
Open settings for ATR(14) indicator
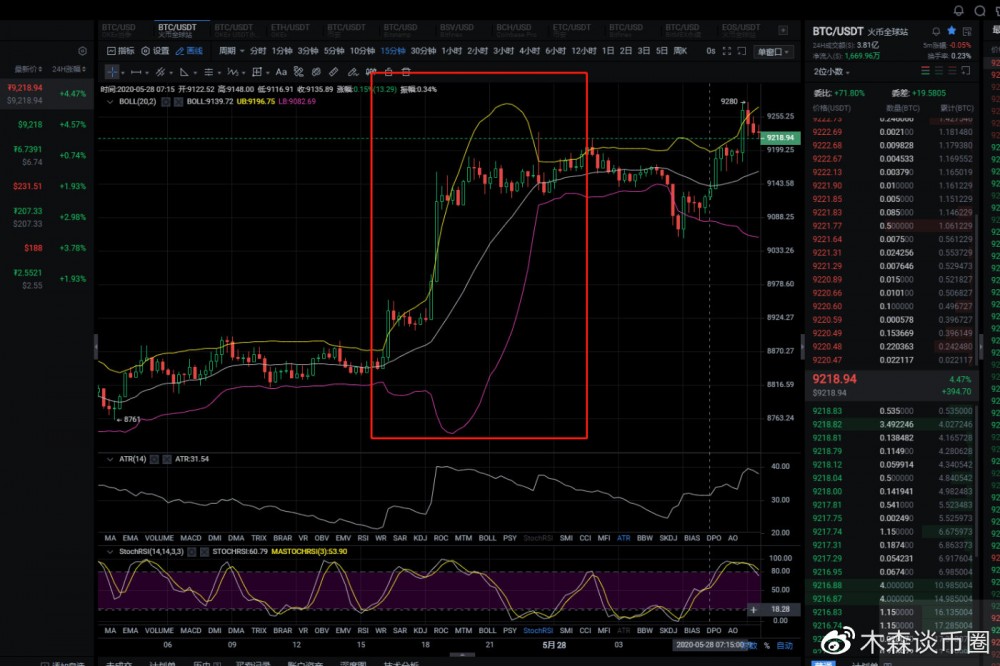[x=153, y=459]
